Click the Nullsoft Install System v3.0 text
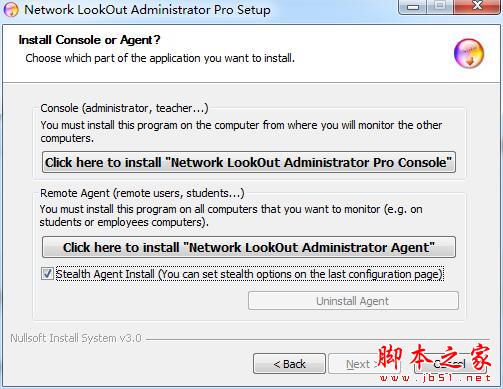Screen dimensions: 503x389 pos(76,338)
